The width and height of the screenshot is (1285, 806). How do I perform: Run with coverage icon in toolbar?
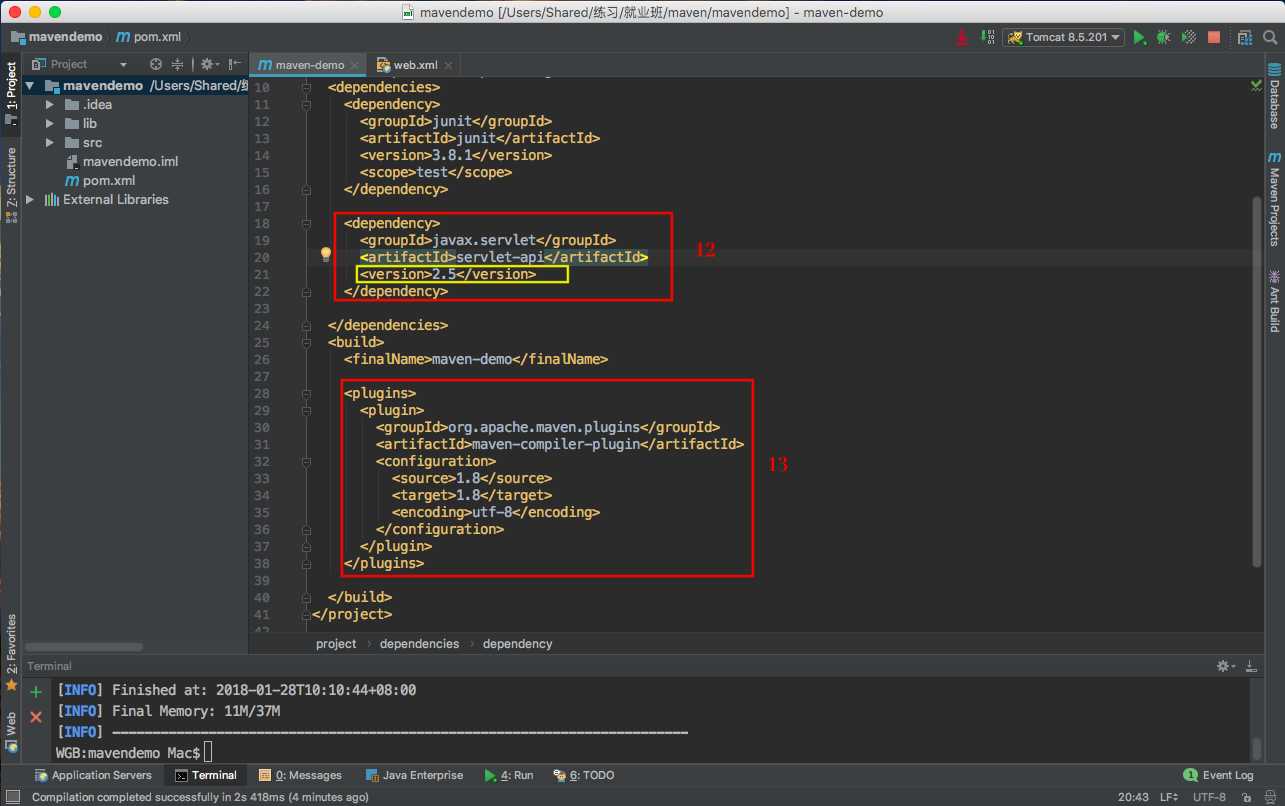pyautogui.click(x=1189, y=37)
